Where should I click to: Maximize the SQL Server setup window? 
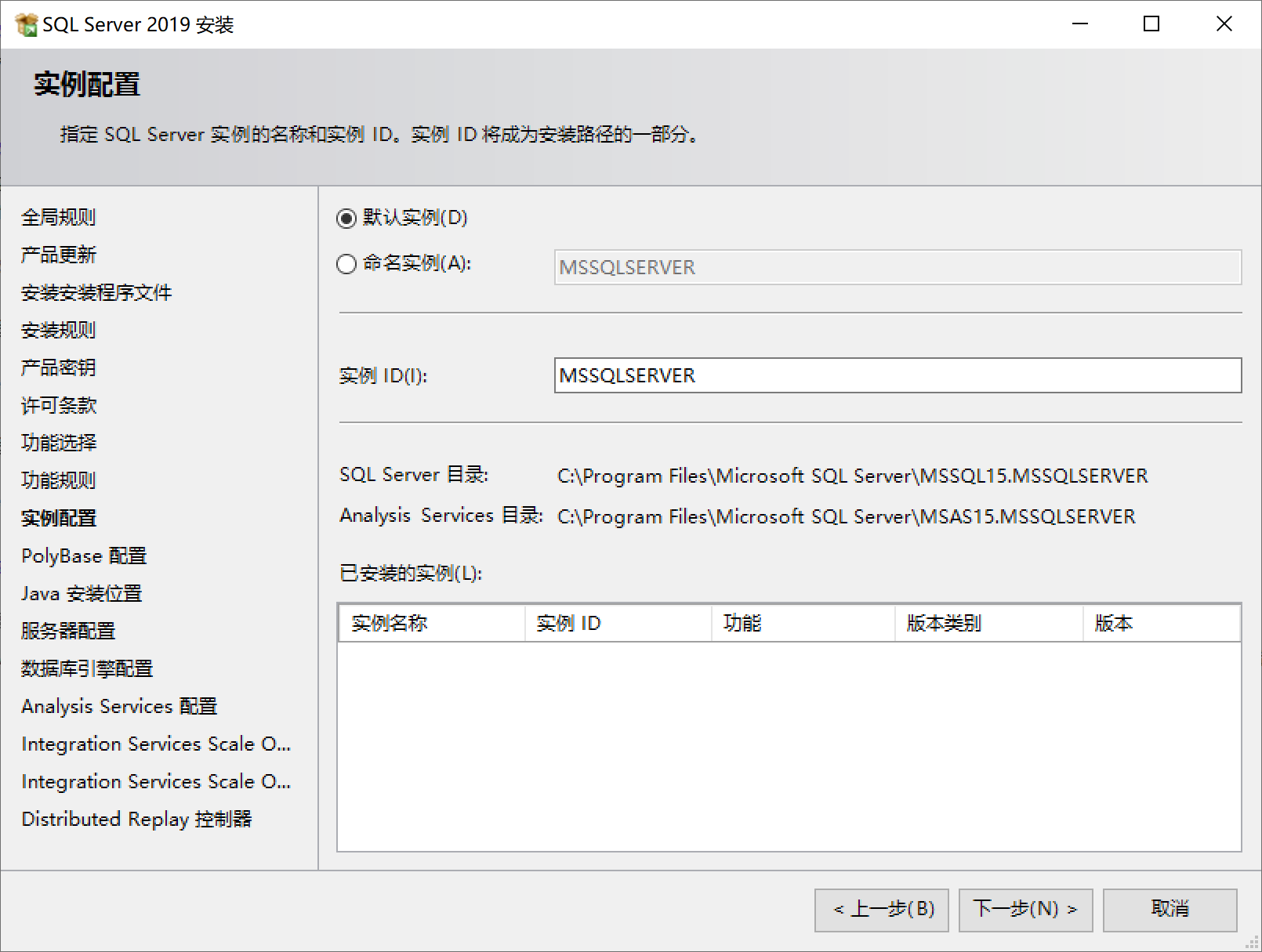click(x=1151, y=24)
